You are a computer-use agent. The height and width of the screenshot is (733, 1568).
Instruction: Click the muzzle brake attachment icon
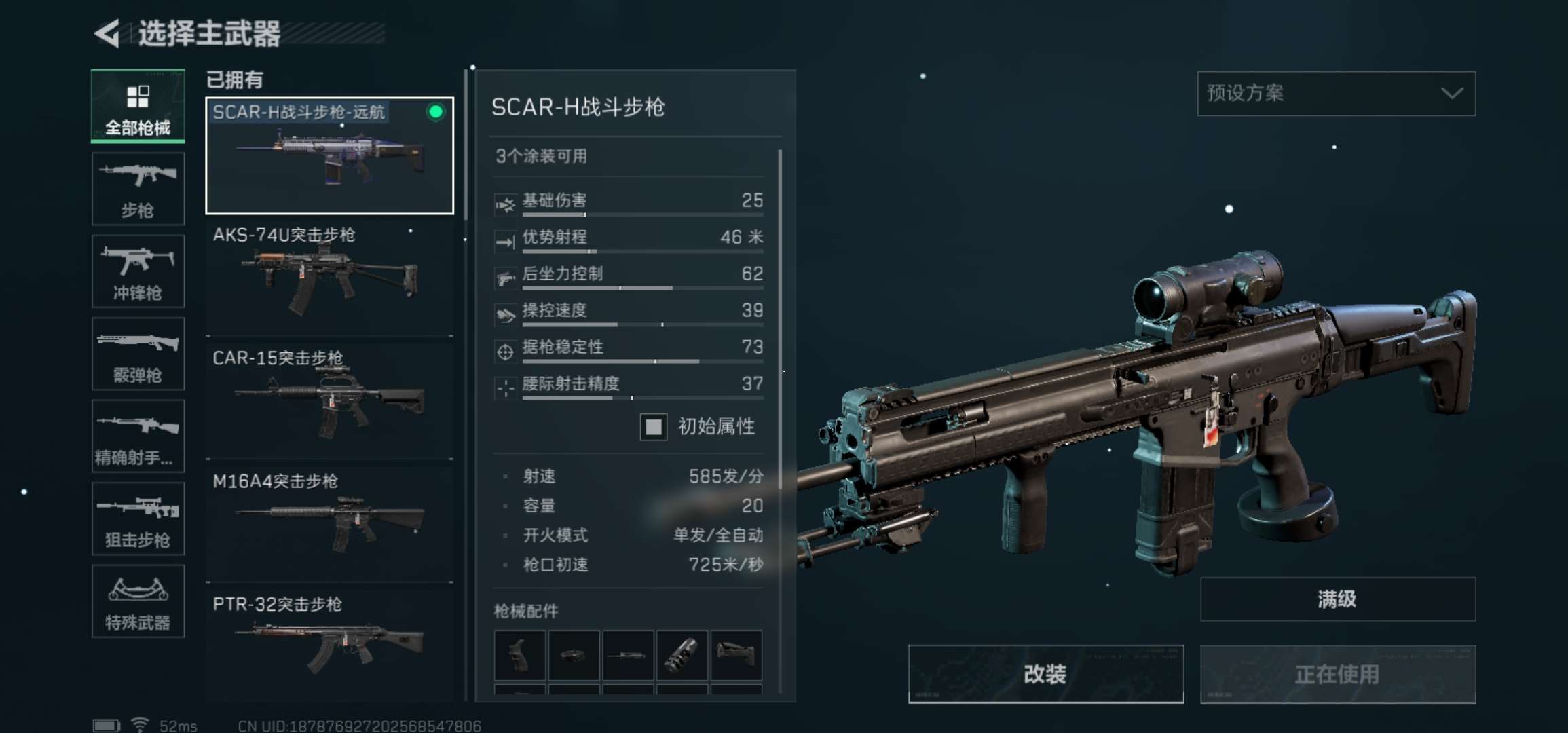pos(682,656)
